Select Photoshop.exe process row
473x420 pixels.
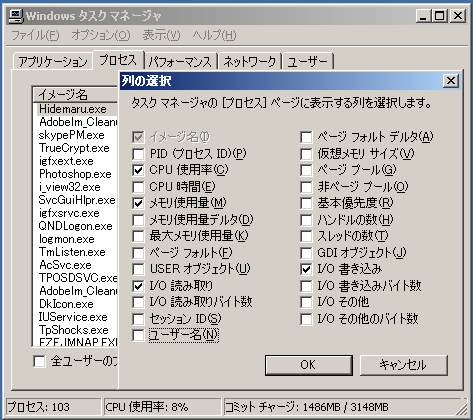(x=76, y=174)
